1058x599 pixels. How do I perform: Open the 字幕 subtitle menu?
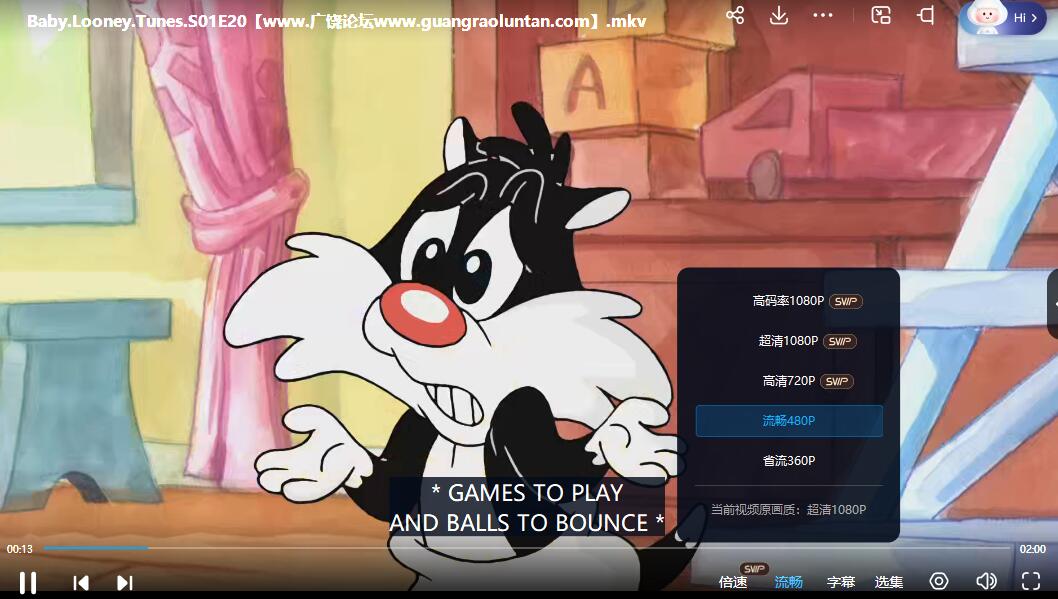click(841, 581)
